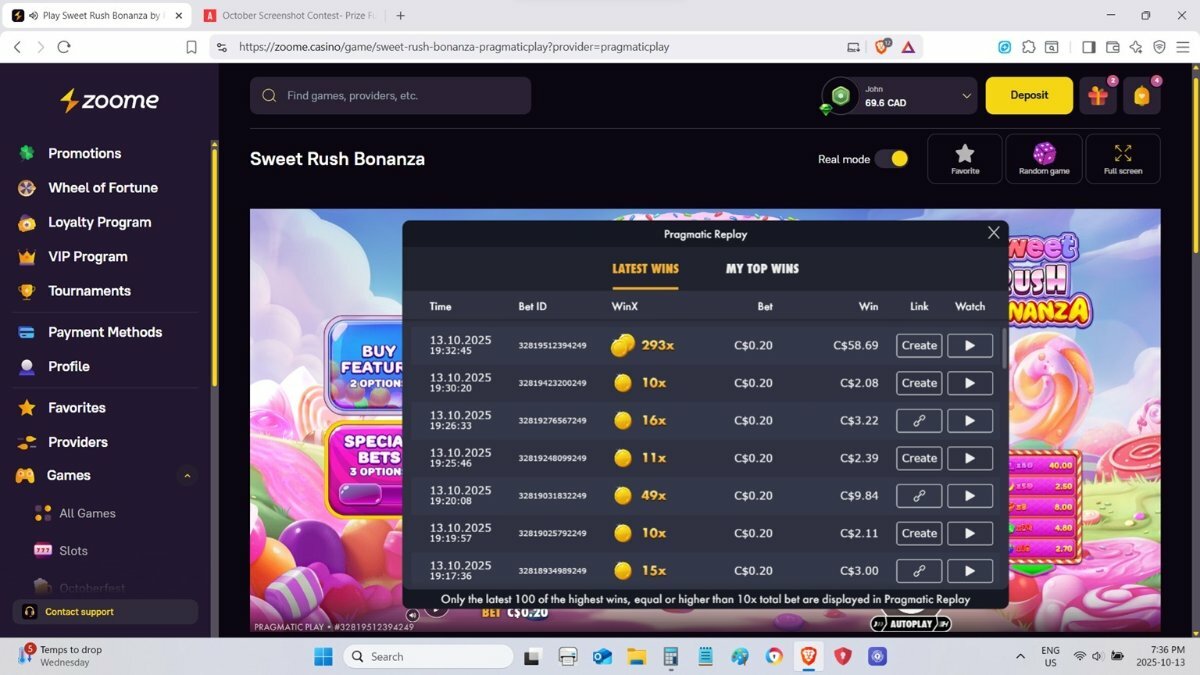Image resolution: width=1200 pixels, height=675 pixels.
Task: Toggle the Real mode switch
Action: (891, 159)
